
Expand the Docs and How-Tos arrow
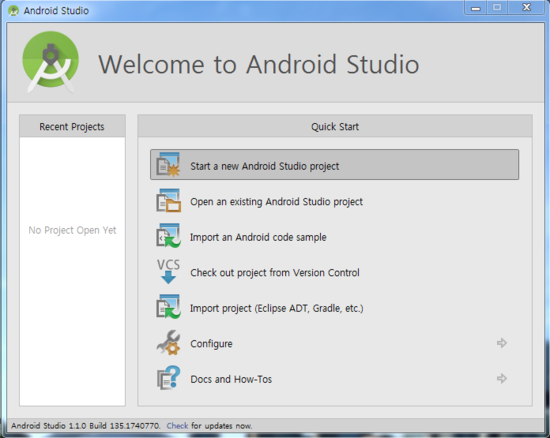[x=502, y=378]
